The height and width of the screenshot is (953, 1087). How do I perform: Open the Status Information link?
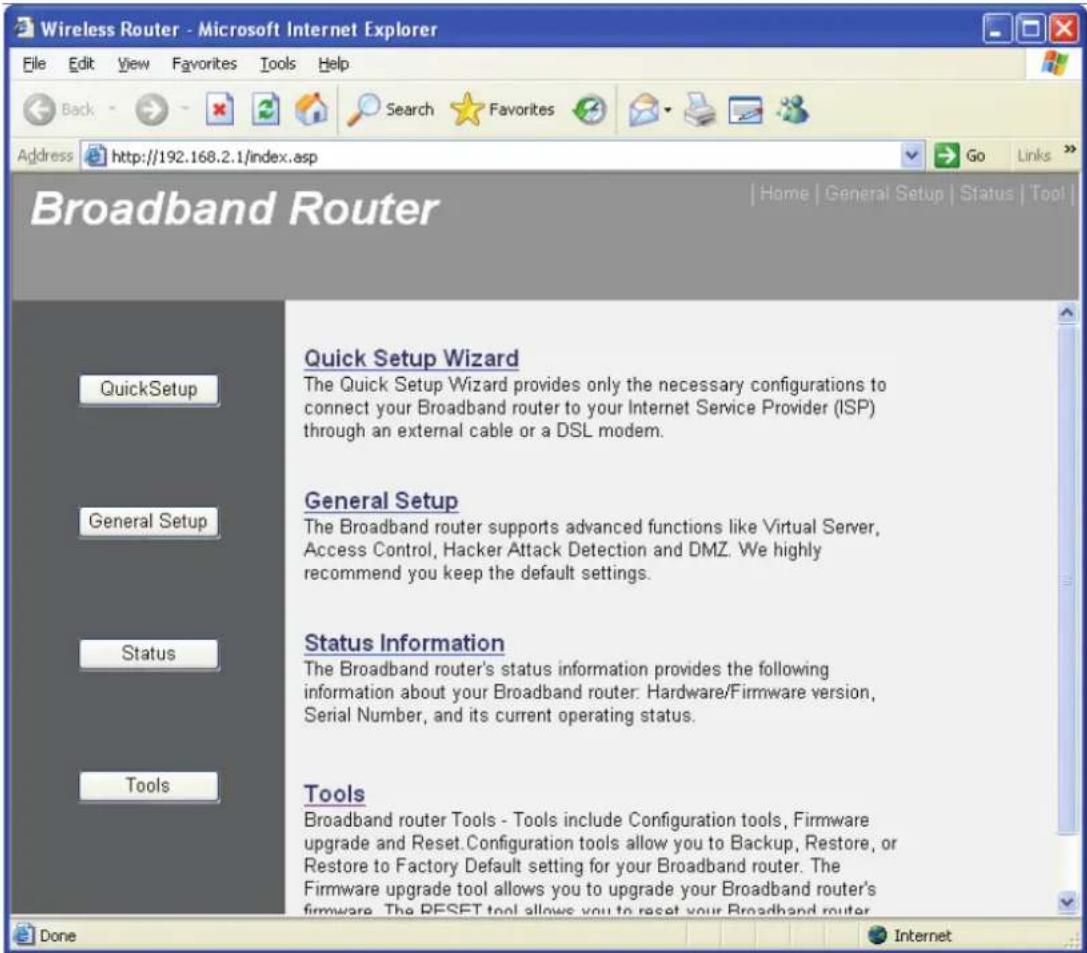click(404, 643)
